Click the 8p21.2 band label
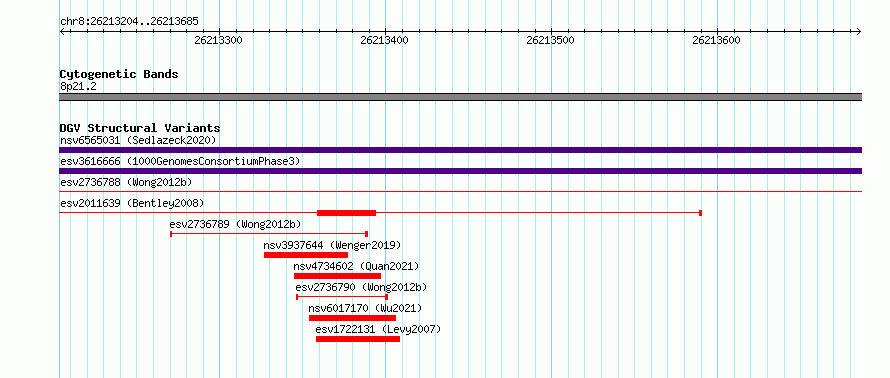890x378 pixels. tap(78, 86)
